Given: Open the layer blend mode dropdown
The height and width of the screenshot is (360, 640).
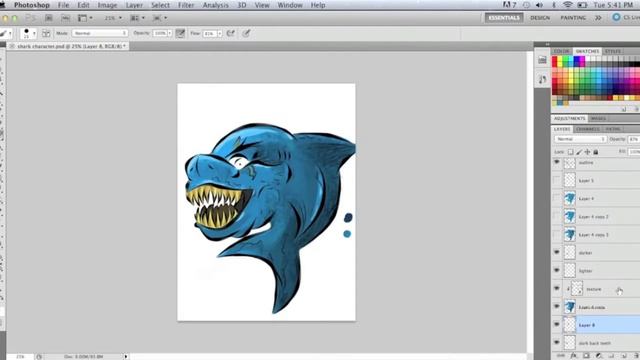Looking at the screenshot, I should pos(580,139).
